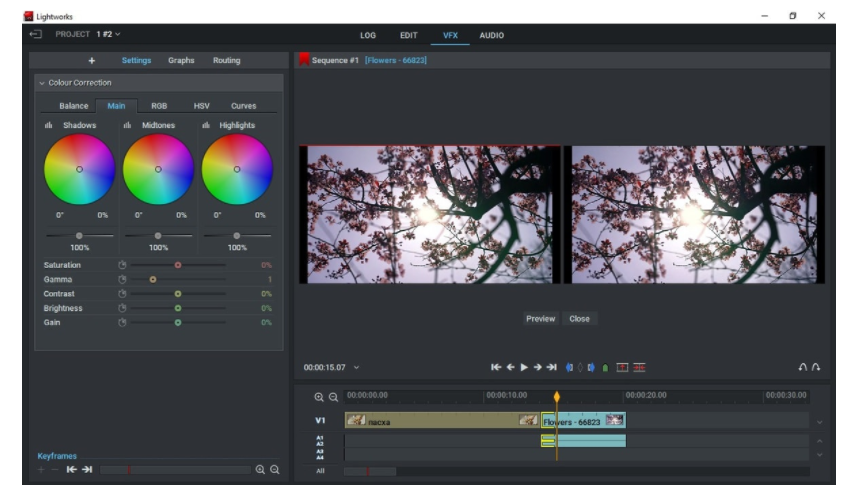The width and height of the screenshot is (845, 499).
Task: Click the Saturation slider handle
Action: pos(178,265)
